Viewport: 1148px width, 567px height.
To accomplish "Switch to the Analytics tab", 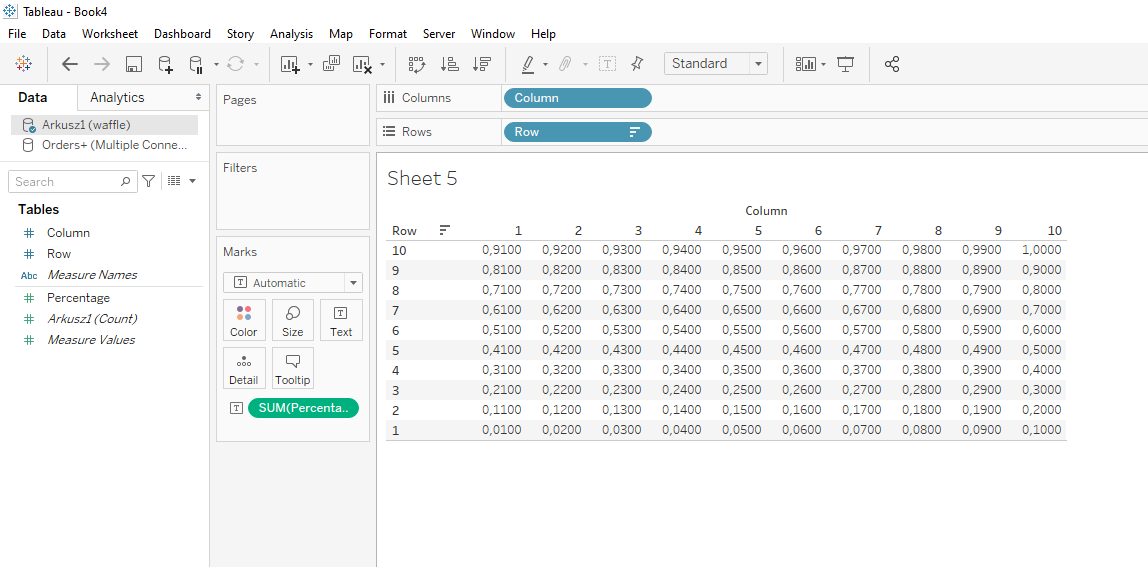I will 117,97.
